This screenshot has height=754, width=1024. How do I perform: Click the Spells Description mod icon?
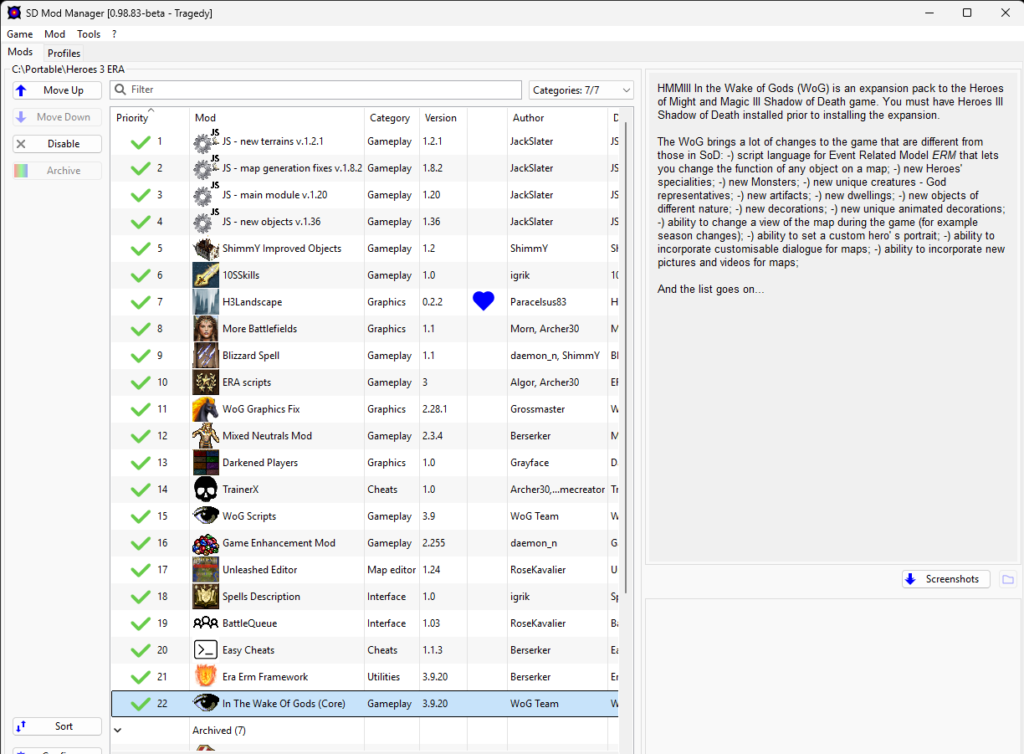206,597
